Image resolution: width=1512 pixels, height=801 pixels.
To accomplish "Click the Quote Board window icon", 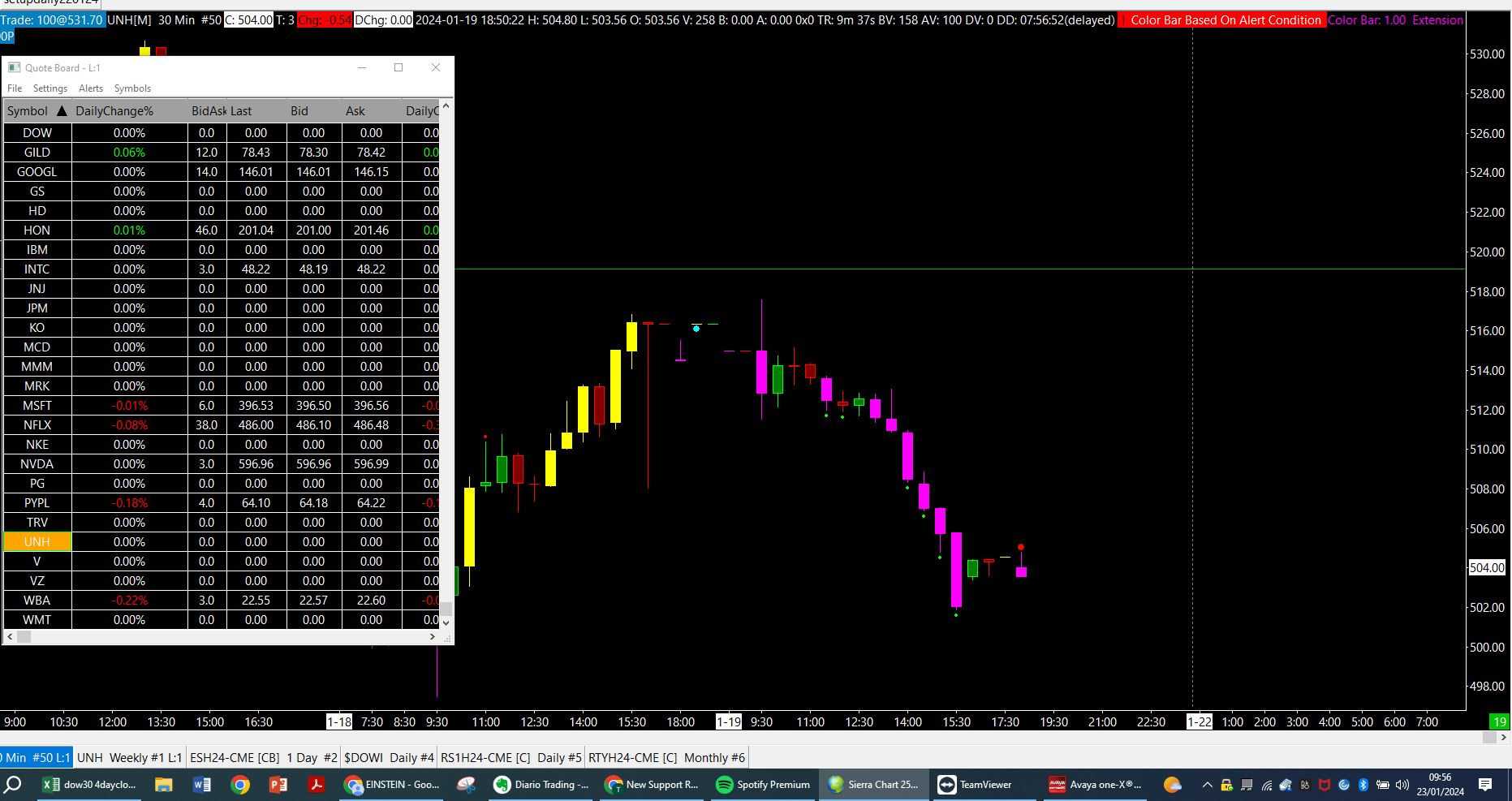I will tap(14, 67).
